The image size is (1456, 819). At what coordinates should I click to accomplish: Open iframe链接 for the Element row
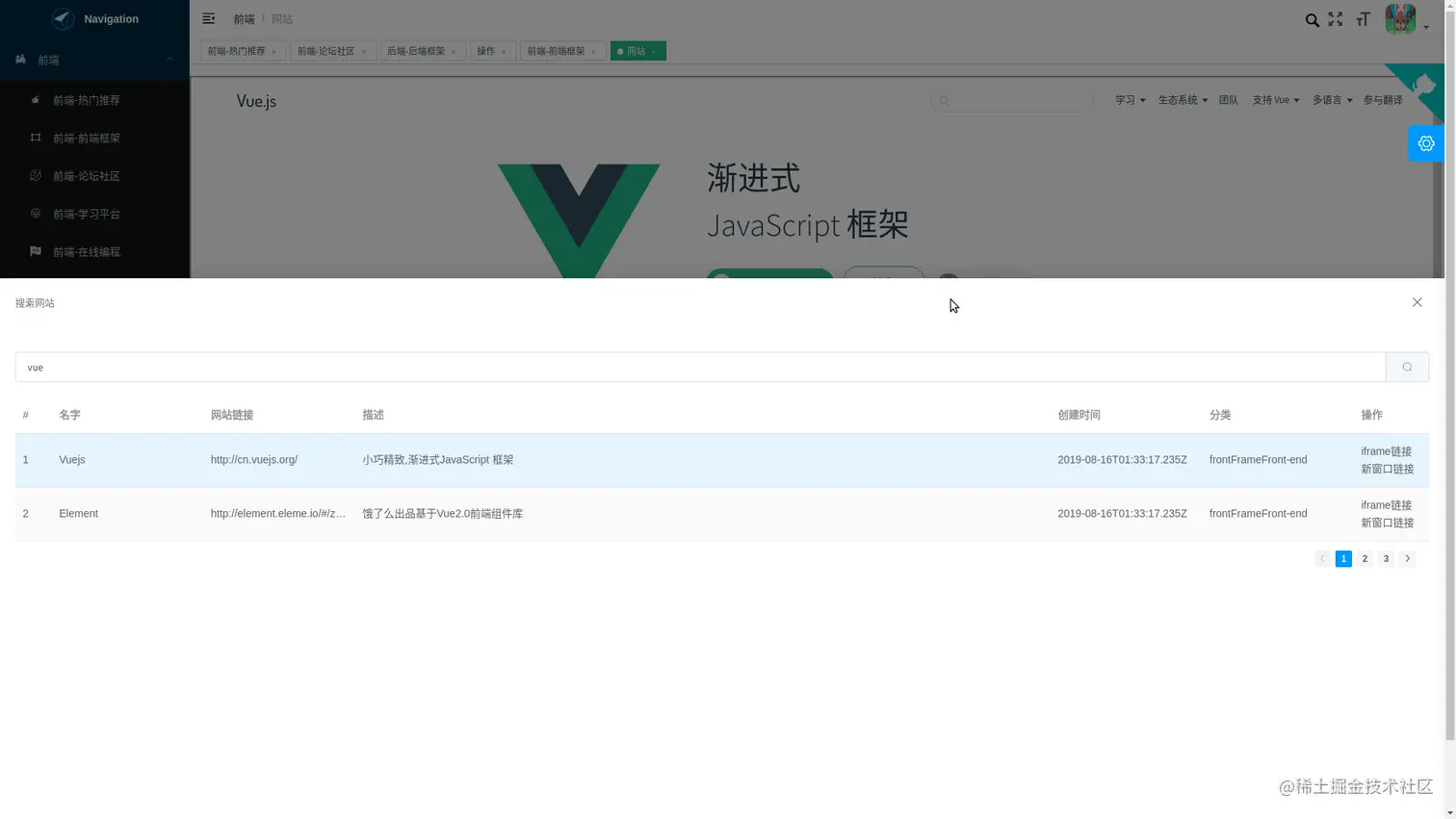(x=1386, y=505)
